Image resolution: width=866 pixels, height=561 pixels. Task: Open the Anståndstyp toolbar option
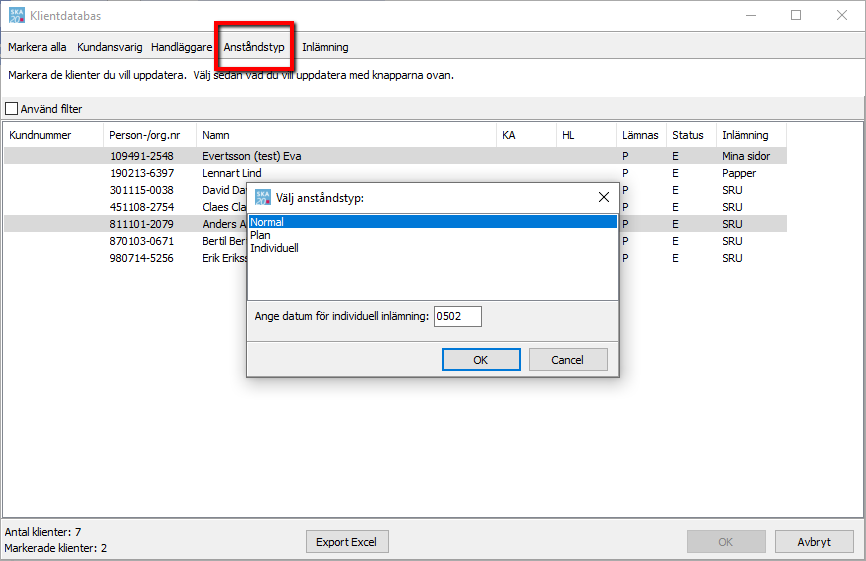[x=254, y=47]
